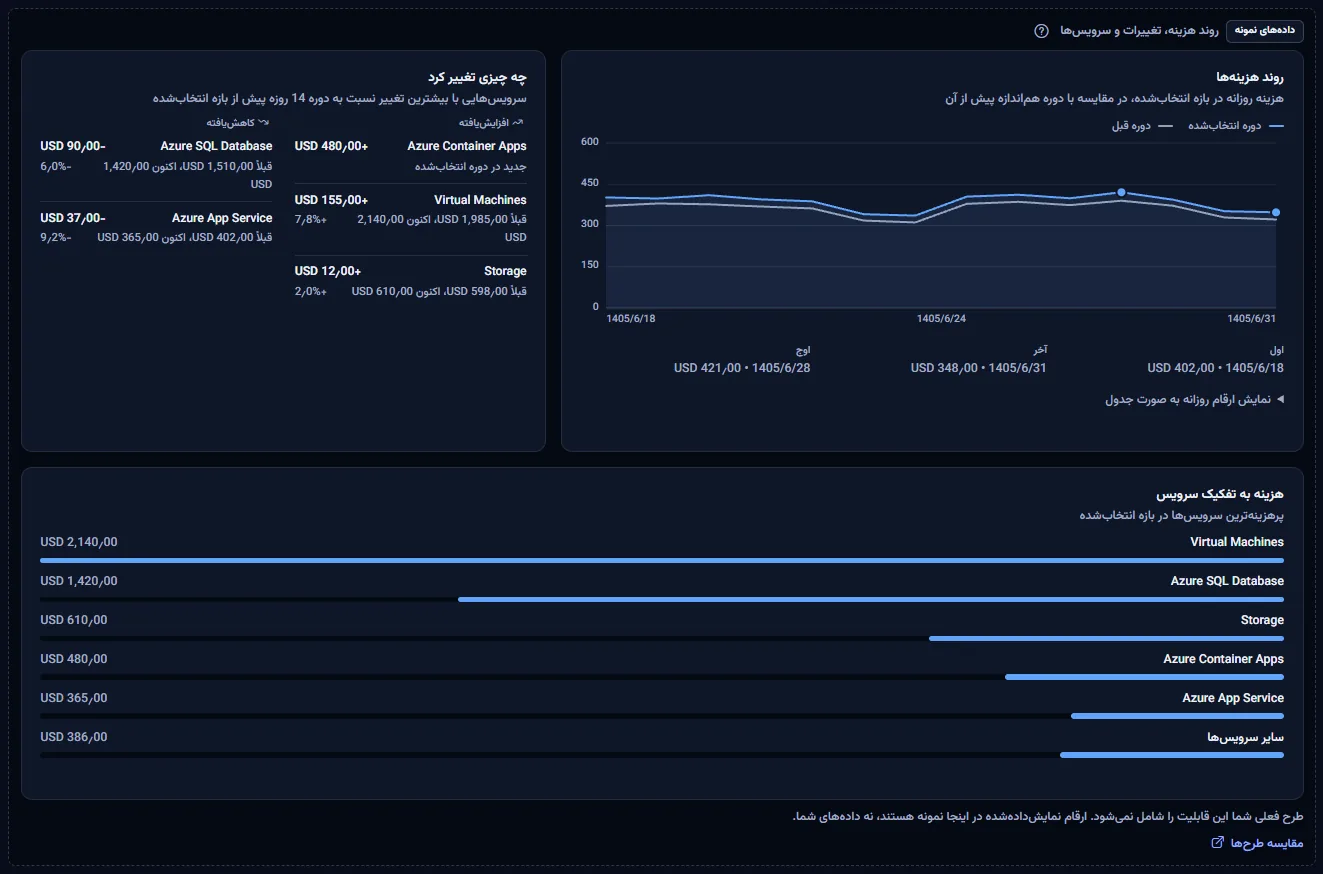Click the USD 610,00 total in the service breakdown
The image size is (1323, 874).
tap(74, 620)
